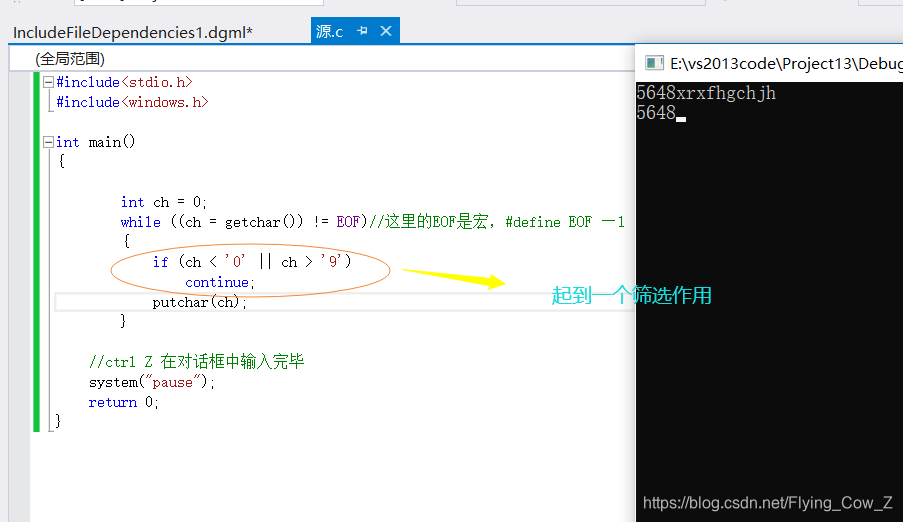This screenshot has height=522, width=903.
Task: Click the while getchar() line
Action: [x=372, y=222]
